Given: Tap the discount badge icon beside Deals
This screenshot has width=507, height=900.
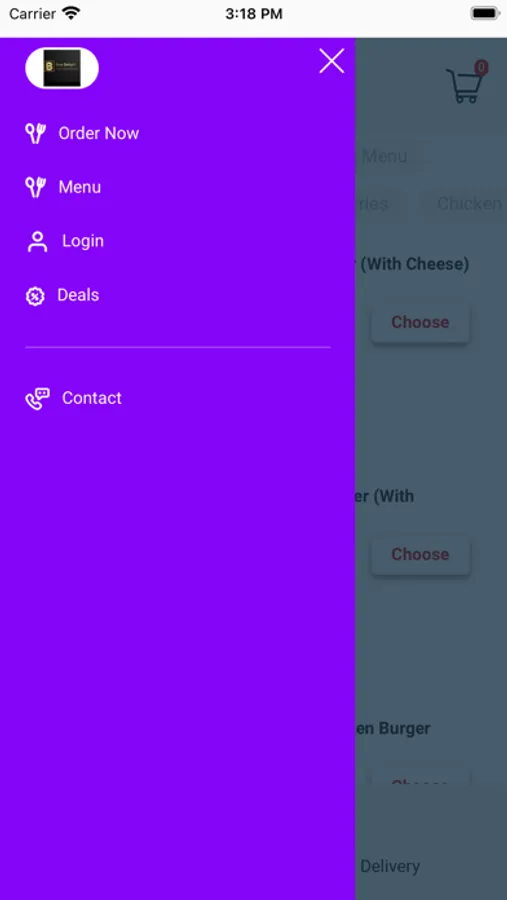Looking at the screenshot, I should 35,296.
